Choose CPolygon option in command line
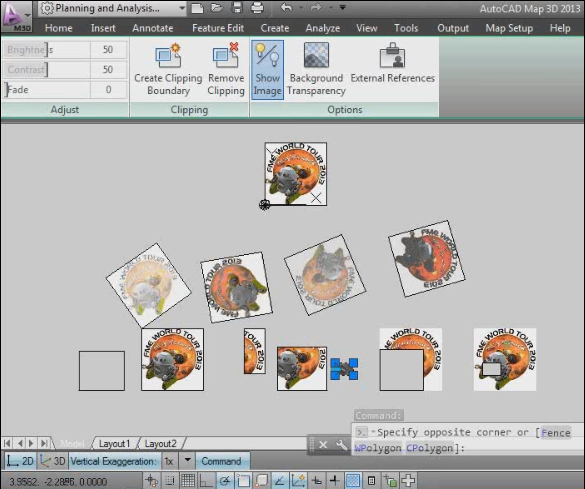Image resolution: width=585 pixels, height=489 pixels. click(x=429, y=448)
